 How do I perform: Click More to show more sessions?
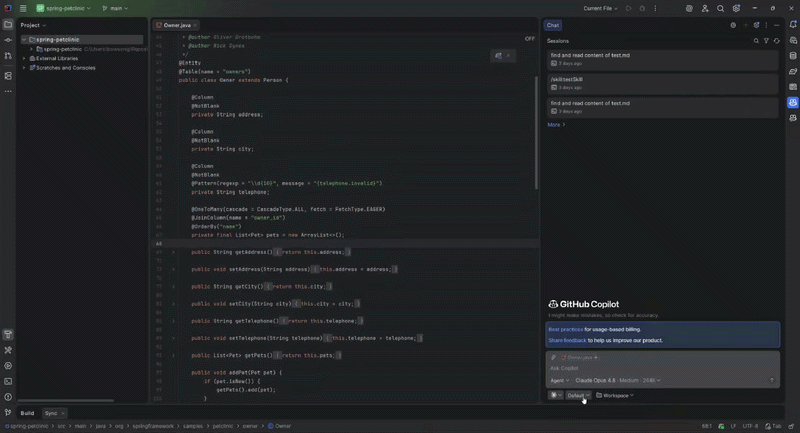[556, 124]
